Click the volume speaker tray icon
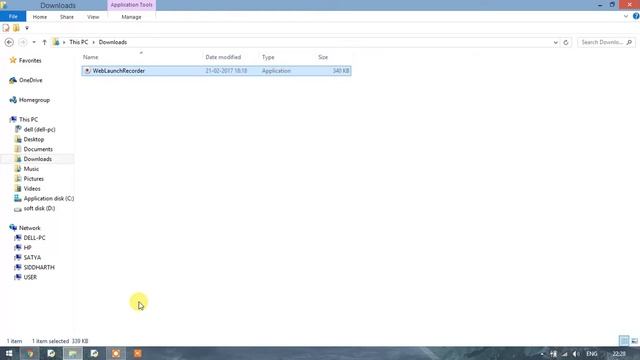 576,354
